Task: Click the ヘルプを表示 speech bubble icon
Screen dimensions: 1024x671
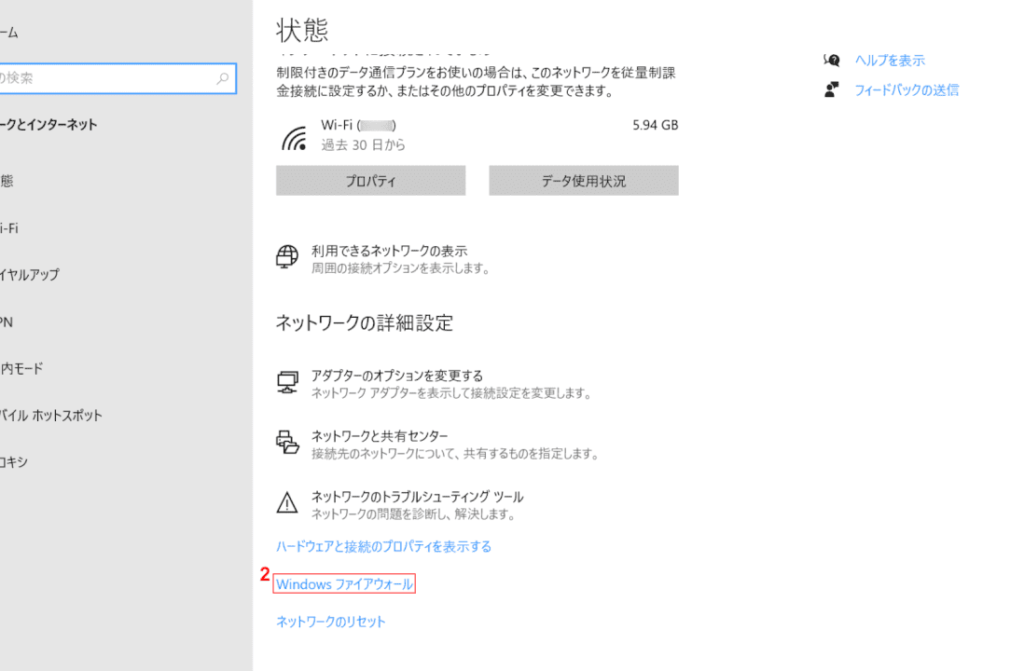Action: (831, 60)
